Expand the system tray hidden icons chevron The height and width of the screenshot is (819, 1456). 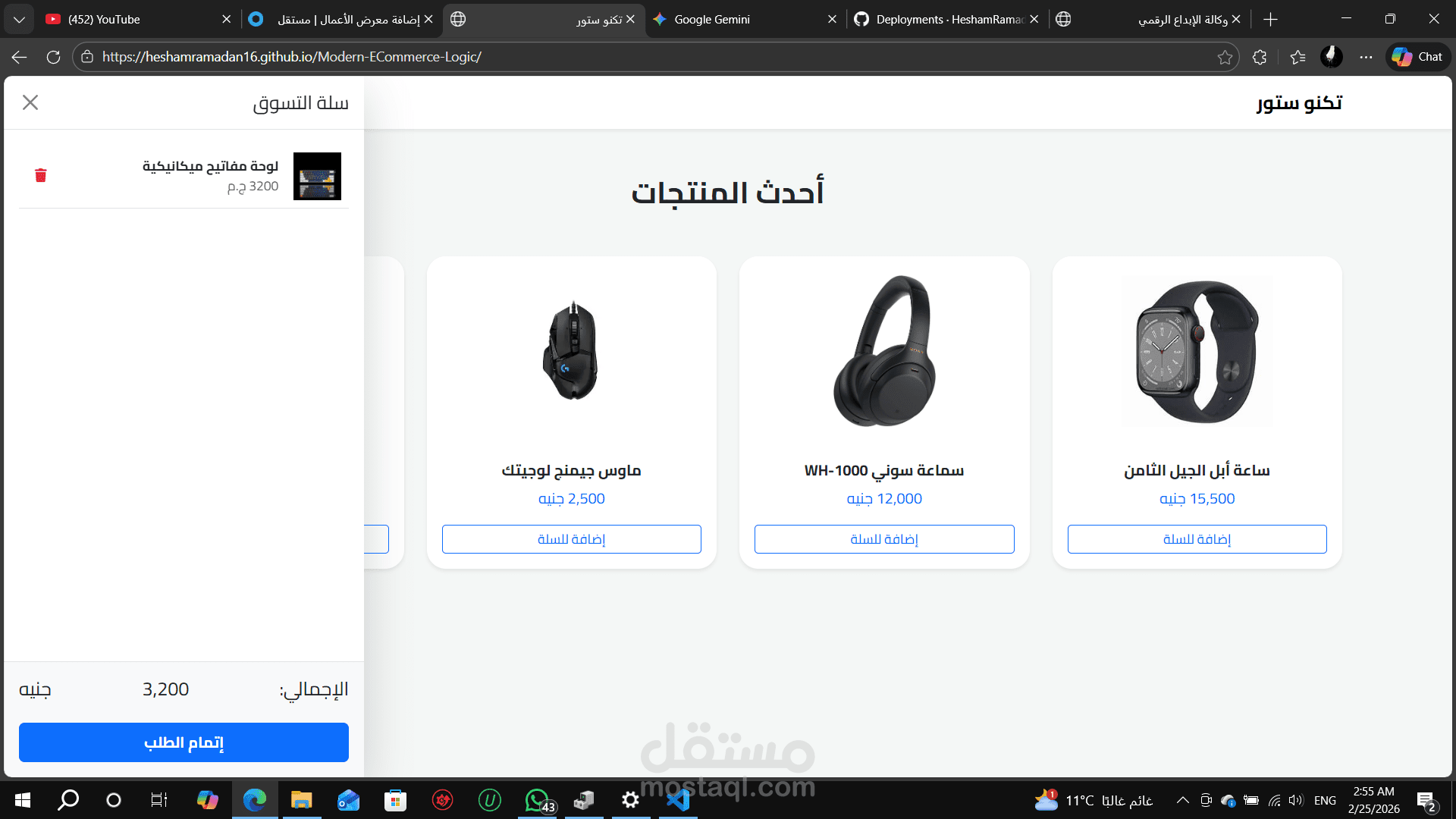click(x=1182, y=800)
